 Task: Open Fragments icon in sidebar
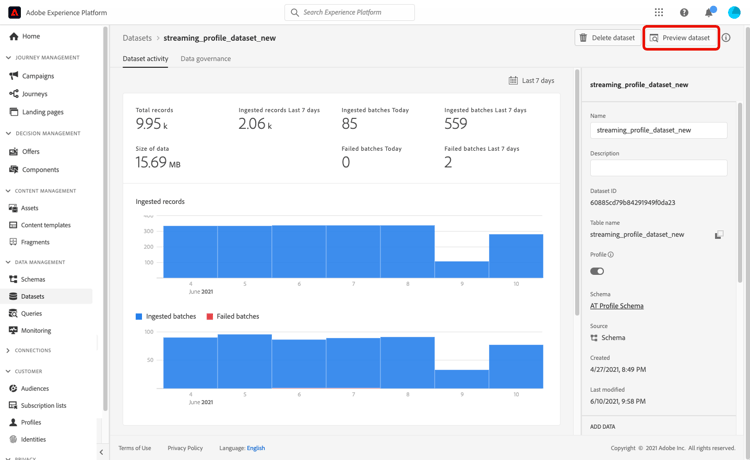(x=13, y=242)
